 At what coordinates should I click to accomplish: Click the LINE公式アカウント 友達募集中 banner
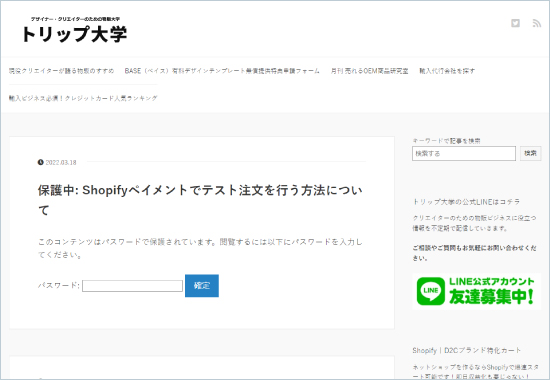476,291
